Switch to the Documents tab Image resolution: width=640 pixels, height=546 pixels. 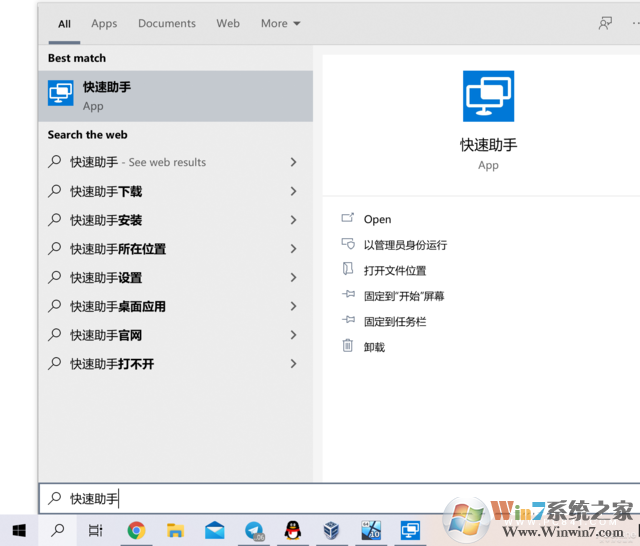coord(167,23)
